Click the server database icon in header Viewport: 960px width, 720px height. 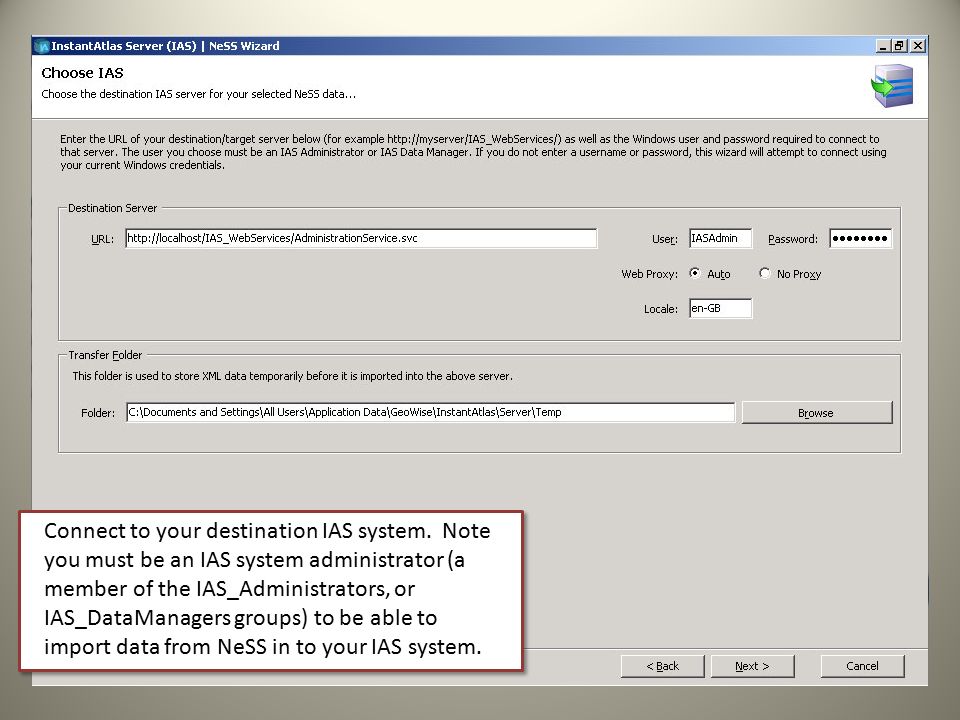click(892, 86)
